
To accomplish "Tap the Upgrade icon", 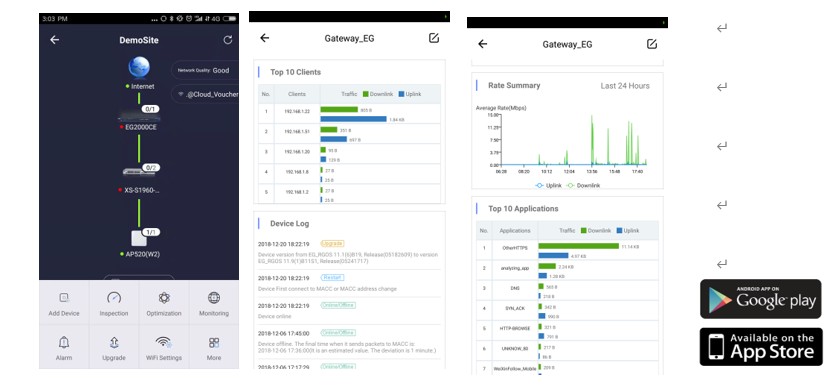I will coord(114,342).
